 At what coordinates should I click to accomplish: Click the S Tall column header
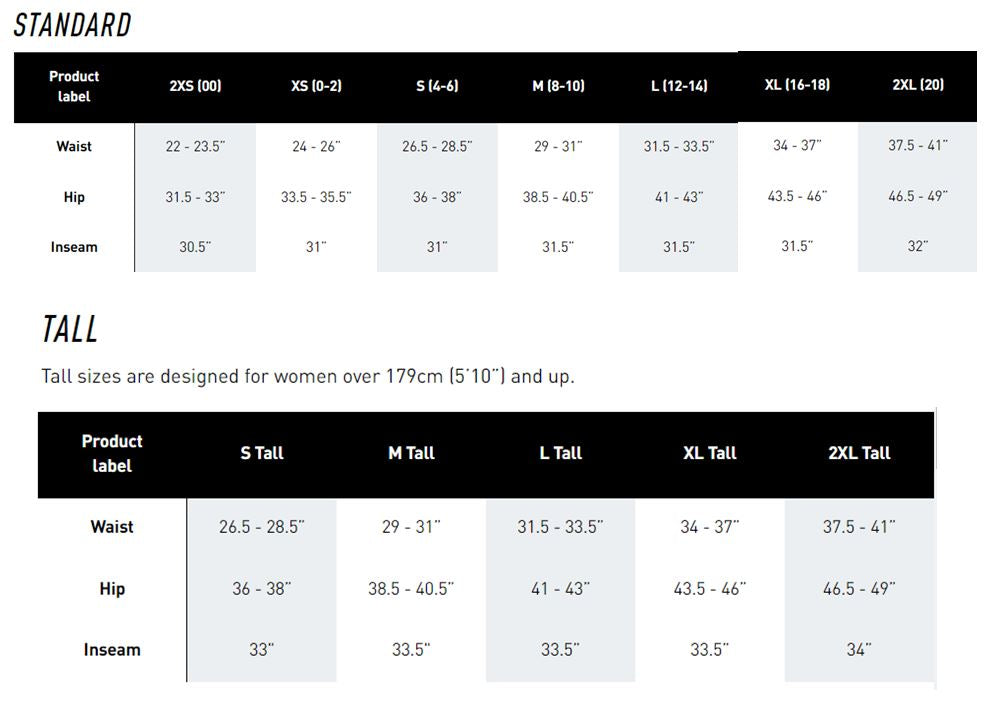point(262,453)
